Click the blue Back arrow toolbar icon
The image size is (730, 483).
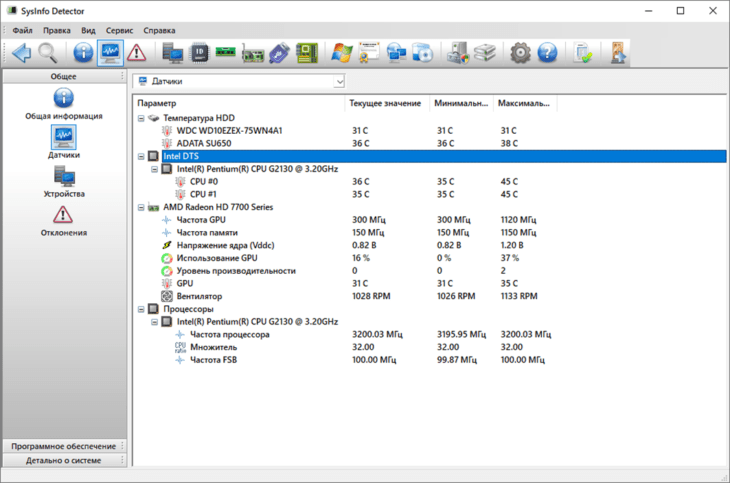coord(21,53)
